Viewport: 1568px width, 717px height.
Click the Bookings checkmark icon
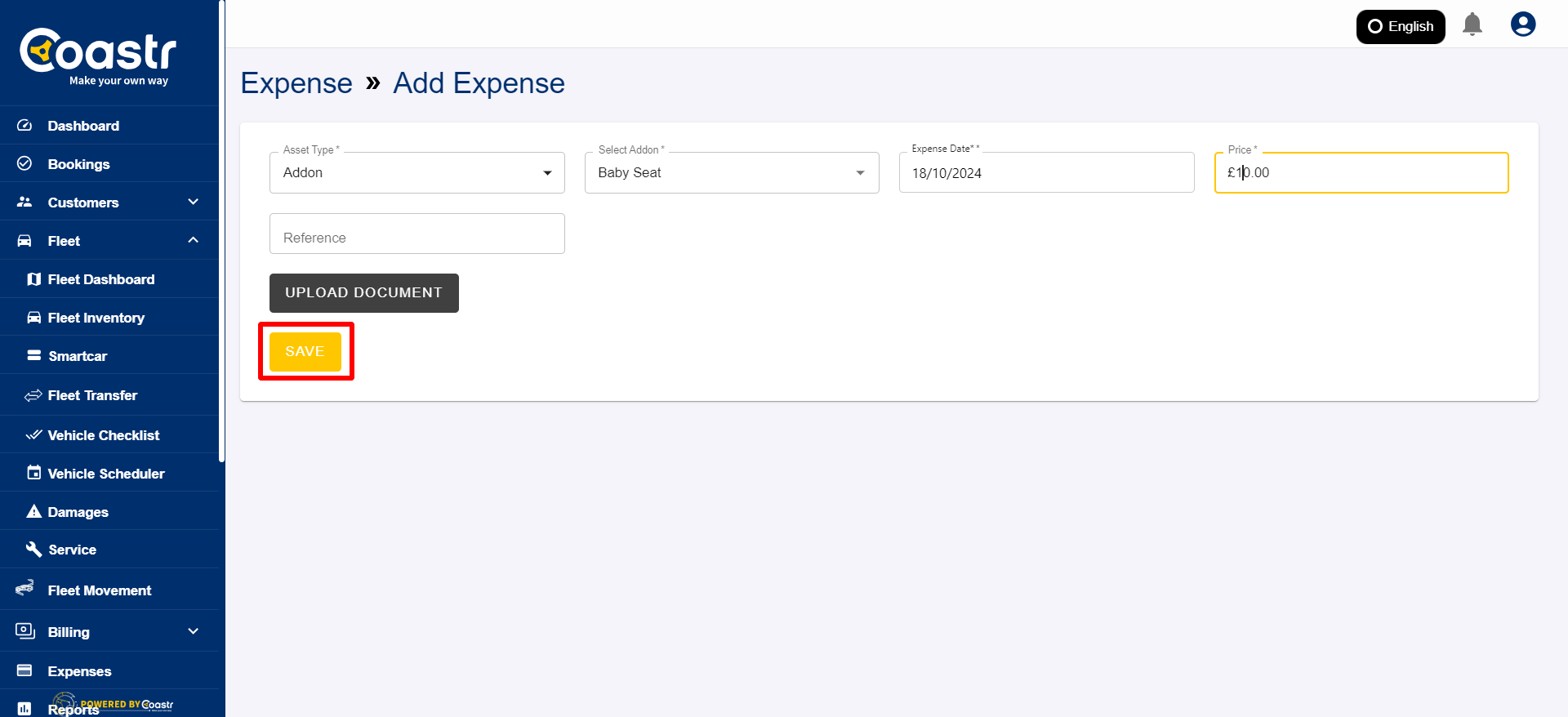(x=24, y=163)
